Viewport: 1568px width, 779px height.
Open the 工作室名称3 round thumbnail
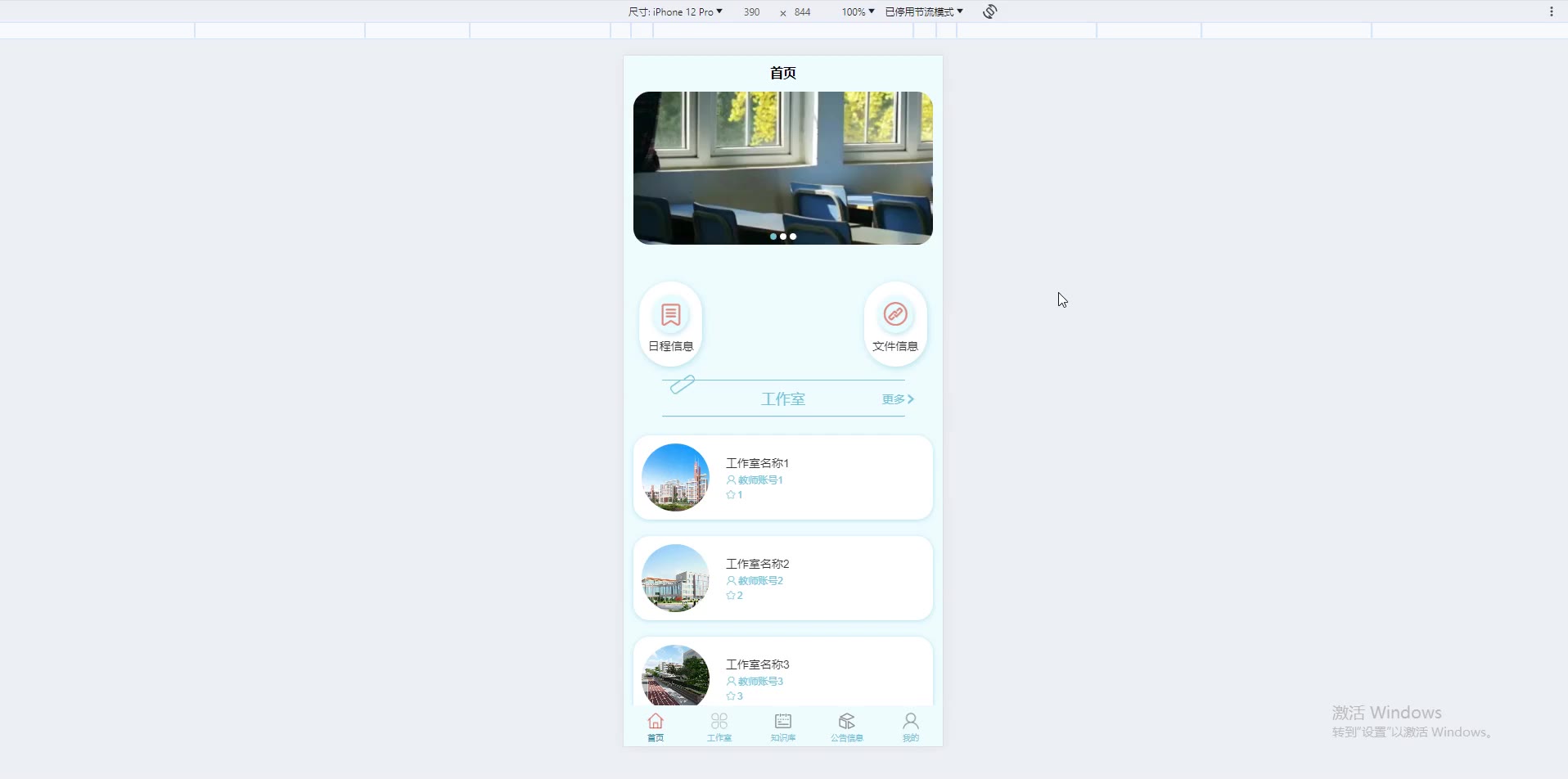[x=675, y=676]
